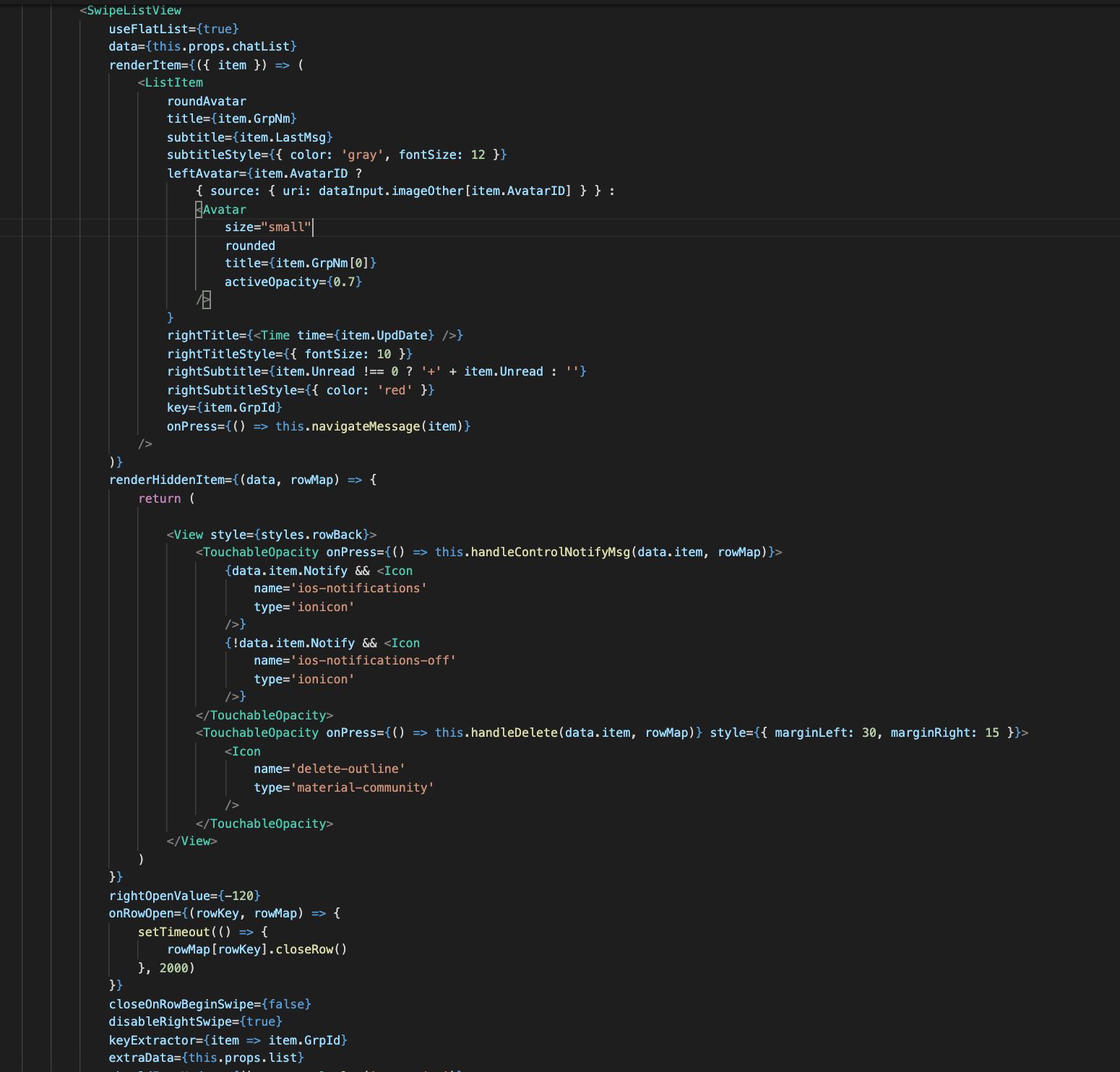Click the activeOpacity value 0.7
The height and width of the screenshot is (1072, 1120).
(x=347, y=282)
